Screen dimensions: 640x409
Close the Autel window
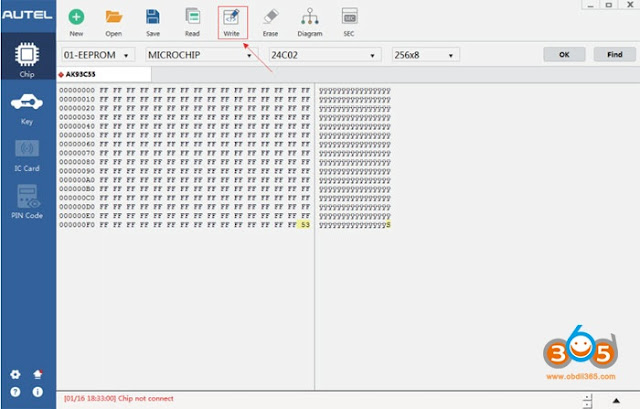(x=630, y=5)
